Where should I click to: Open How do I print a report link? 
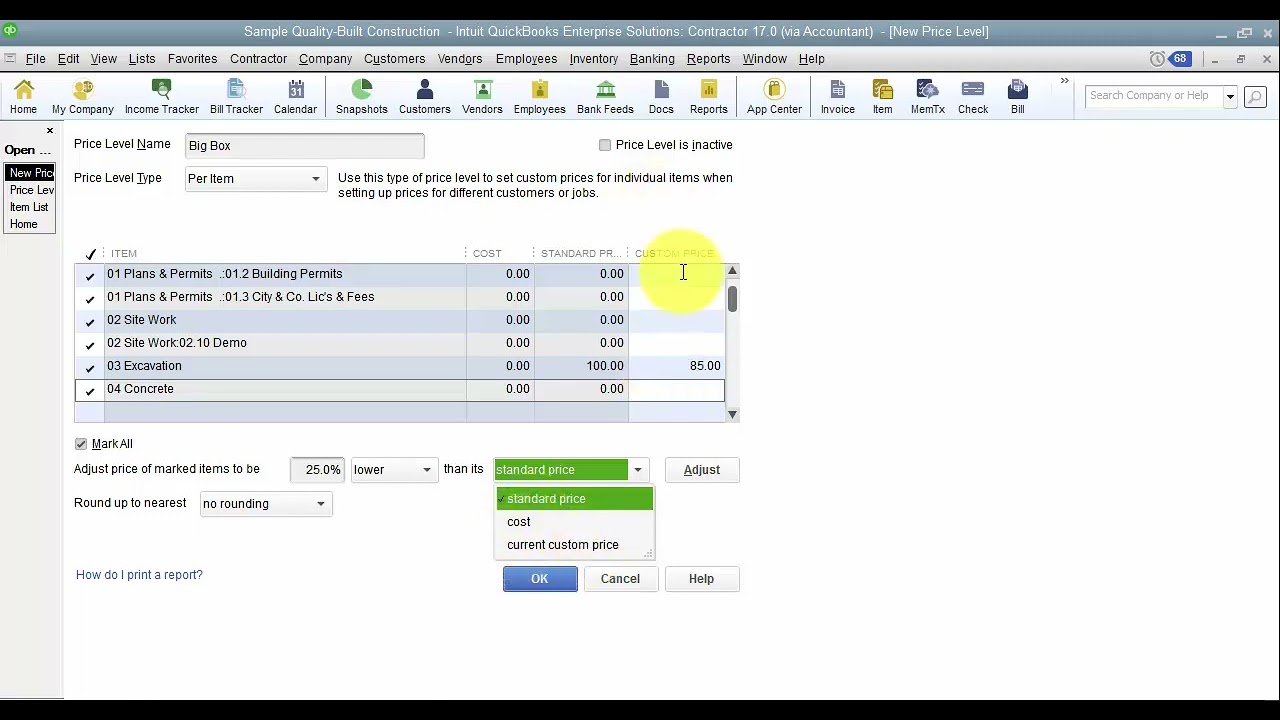click(139, 575)
